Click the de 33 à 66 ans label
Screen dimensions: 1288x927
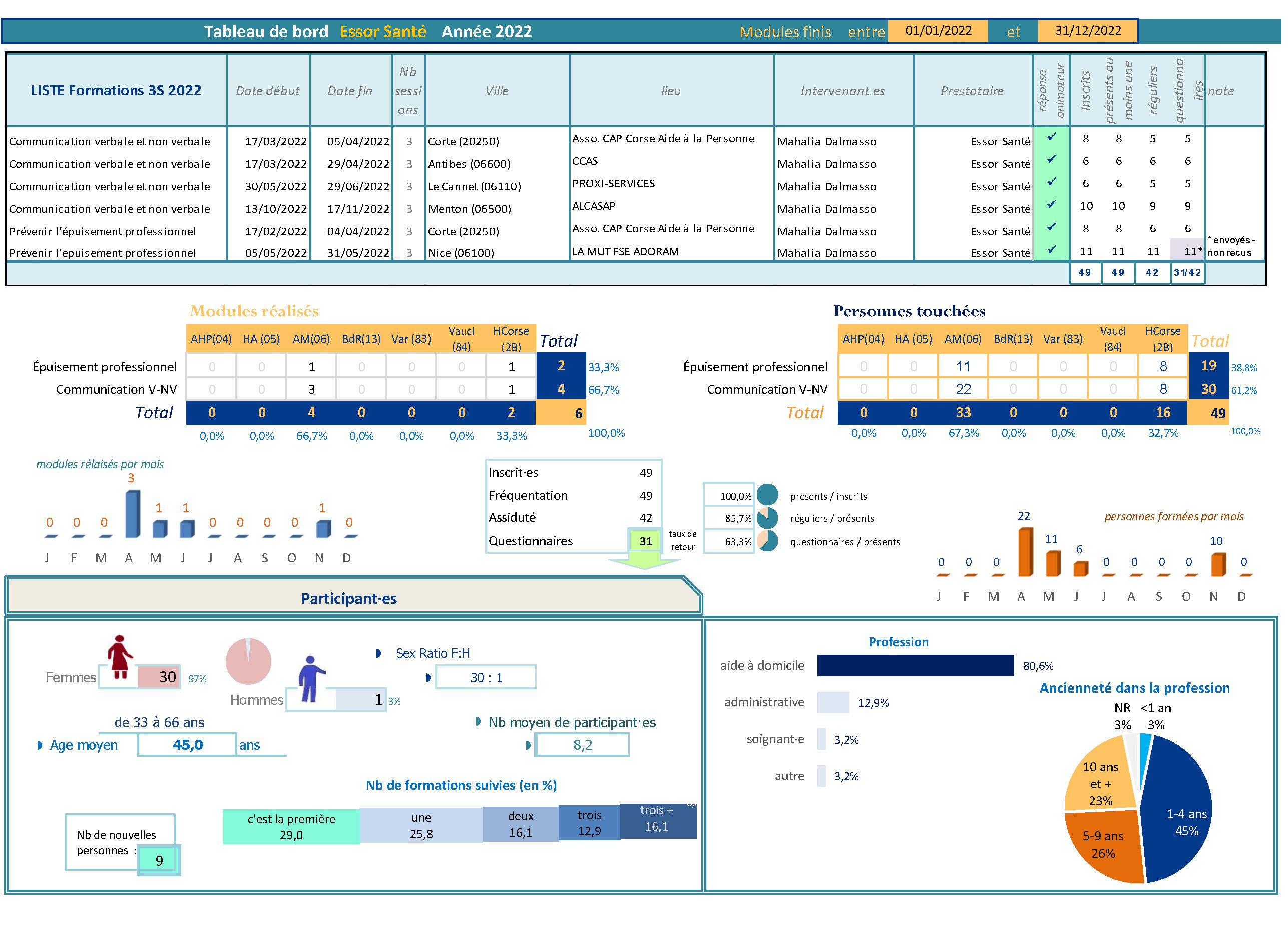pyautogui.click(x=159, y=722)
